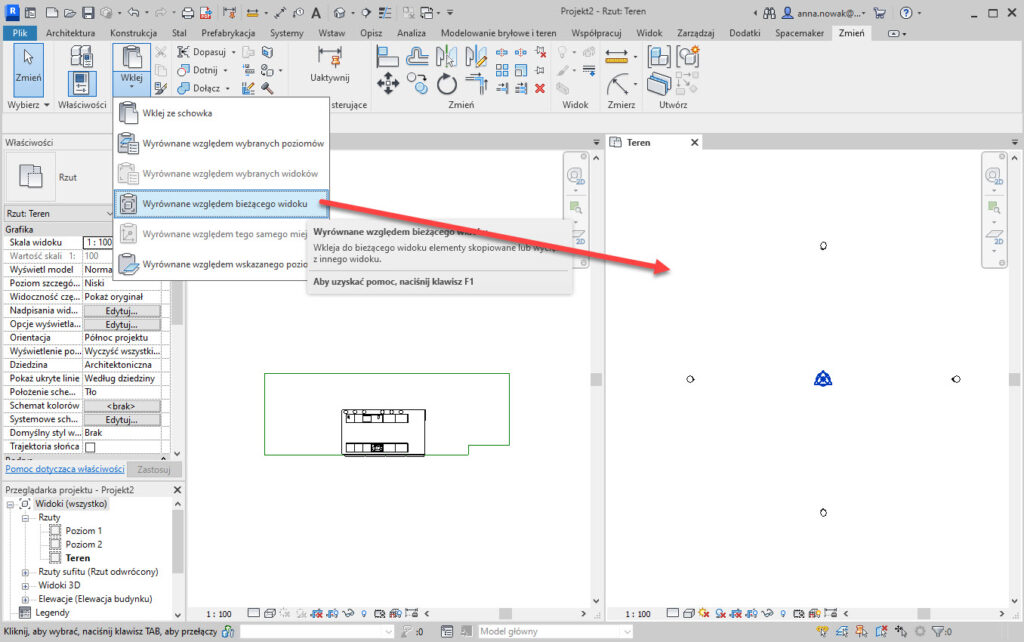Image resolution: width=1024 pixels, height=642 pixels.
Task: Open Poziom 1 view in project browser
Action: 84,531
